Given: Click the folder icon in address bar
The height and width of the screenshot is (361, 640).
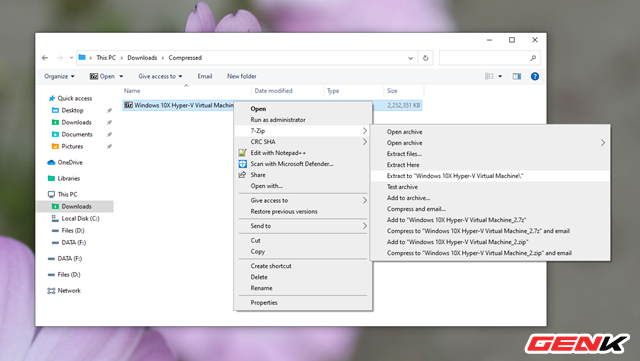Looking at the screenshot, I should click(x=82, y=58).
